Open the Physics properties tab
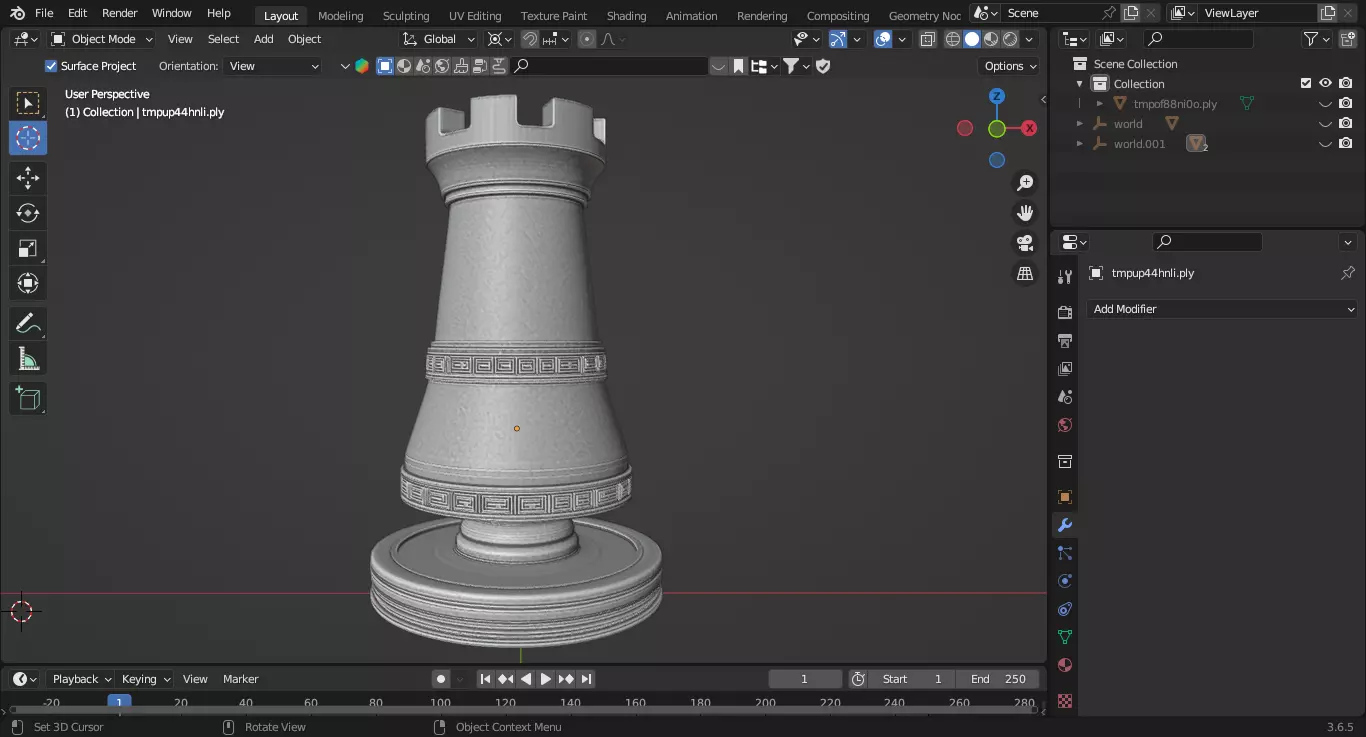Screen dimensions: 1366x737 pyautogui.click(x=1064, y=581)
